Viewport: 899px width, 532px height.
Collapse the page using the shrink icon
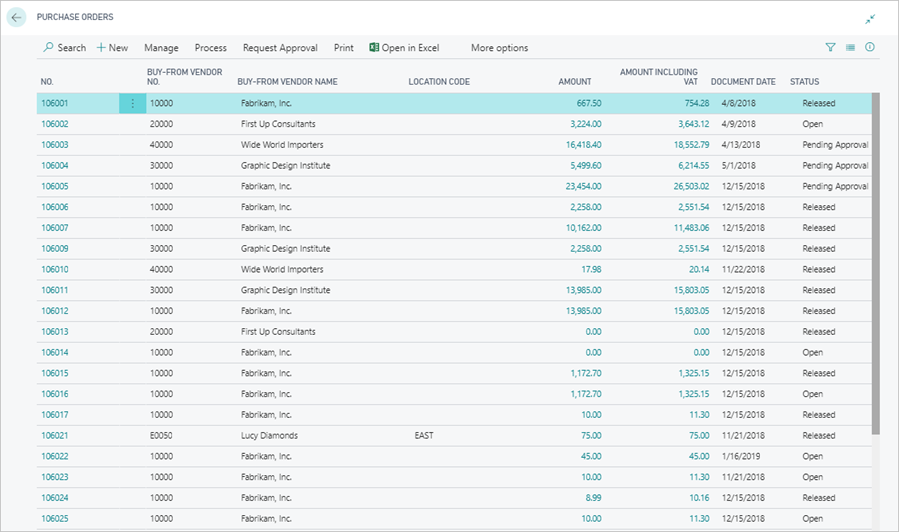870,19
